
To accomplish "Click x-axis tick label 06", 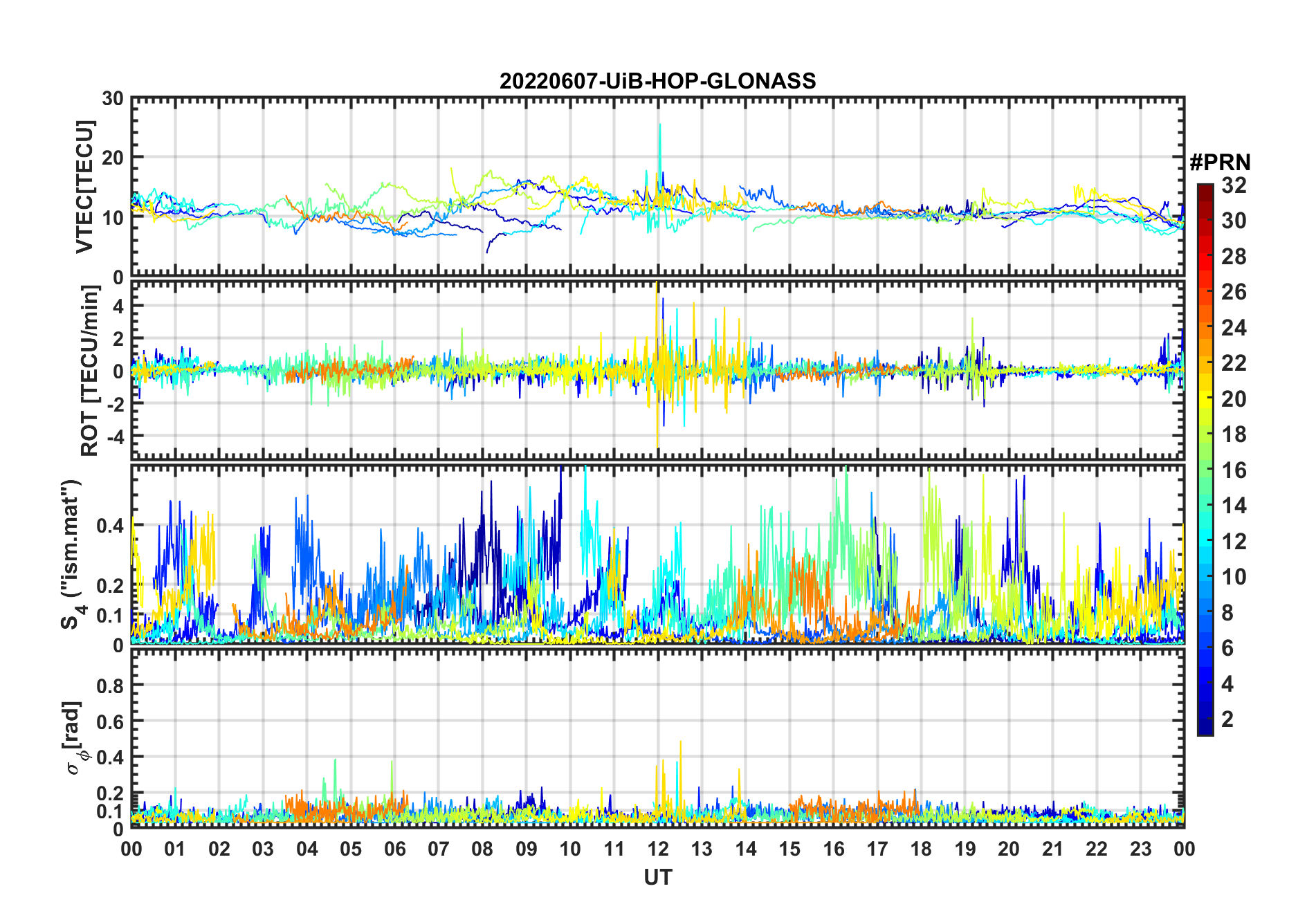I will coord(395,849).
